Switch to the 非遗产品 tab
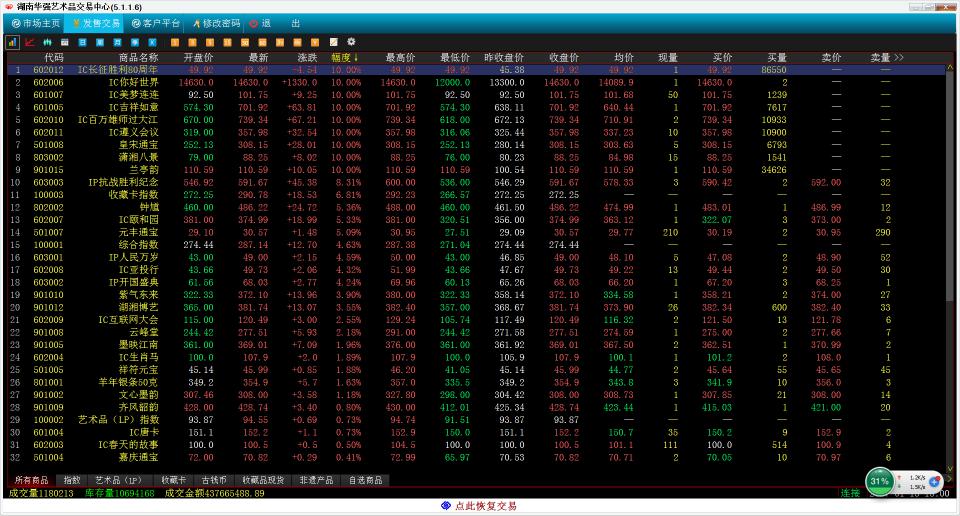Screen dimensions: 960x516 click(x=316, y=480)
